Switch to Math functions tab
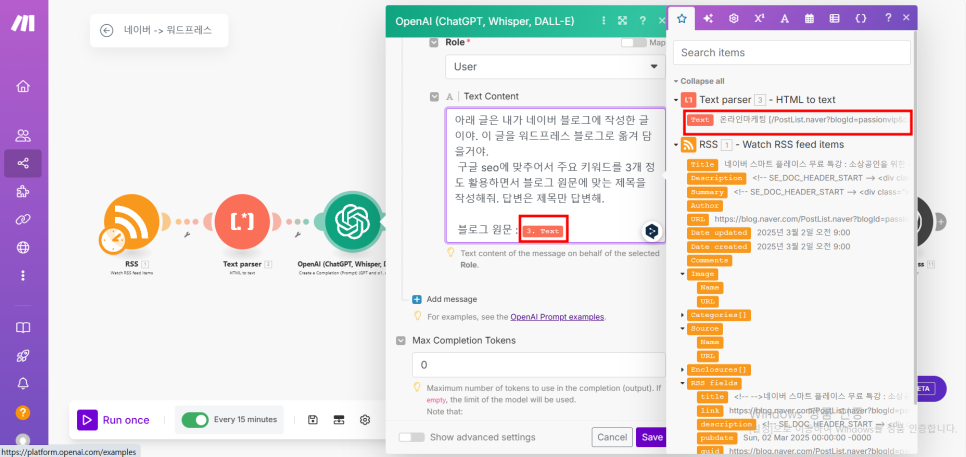Image resolution: width=966 pixels, height=457 pixels. 759,18
